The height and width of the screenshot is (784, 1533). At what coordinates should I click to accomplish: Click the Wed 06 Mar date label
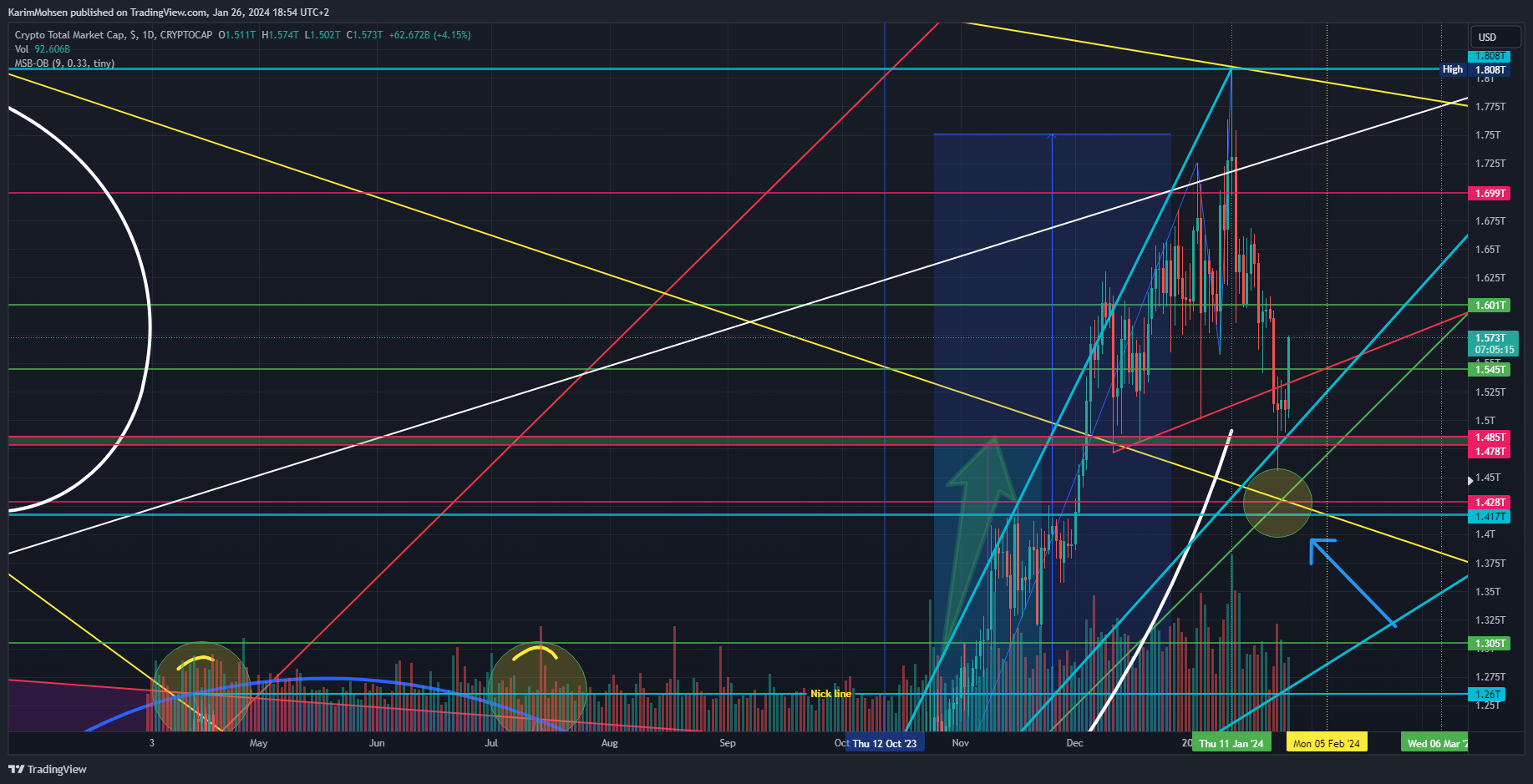click(1434, 743)
